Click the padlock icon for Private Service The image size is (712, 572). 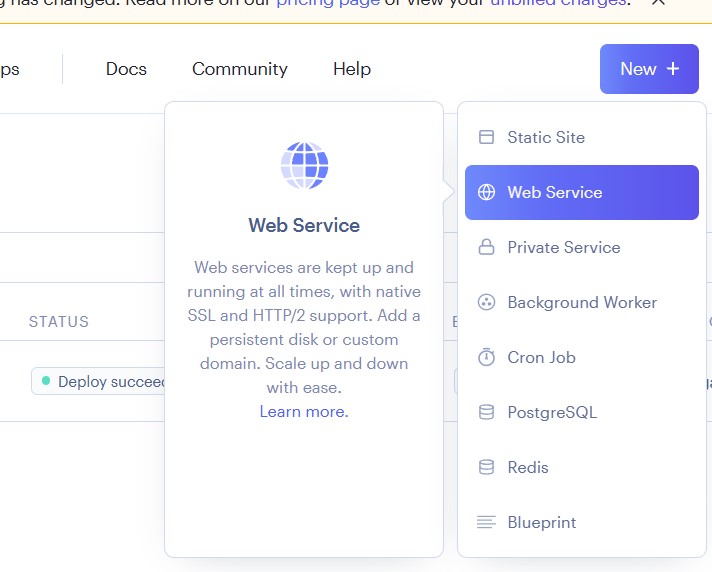[x=486, y=247]
